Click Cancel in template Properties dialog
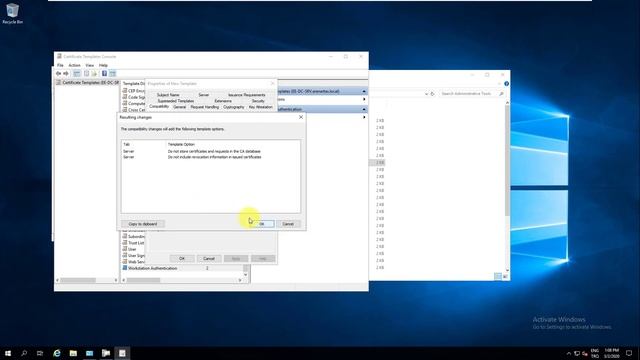Viewport: 640px width, 360px height. pyautogui.click(x=209, y=258)
